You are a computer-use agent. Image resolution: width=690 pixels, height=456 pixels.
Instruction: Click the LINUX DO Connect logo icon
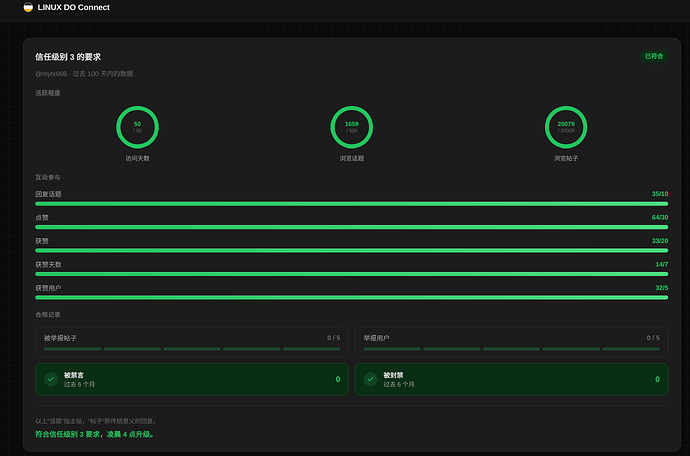[x=28, y=7]
